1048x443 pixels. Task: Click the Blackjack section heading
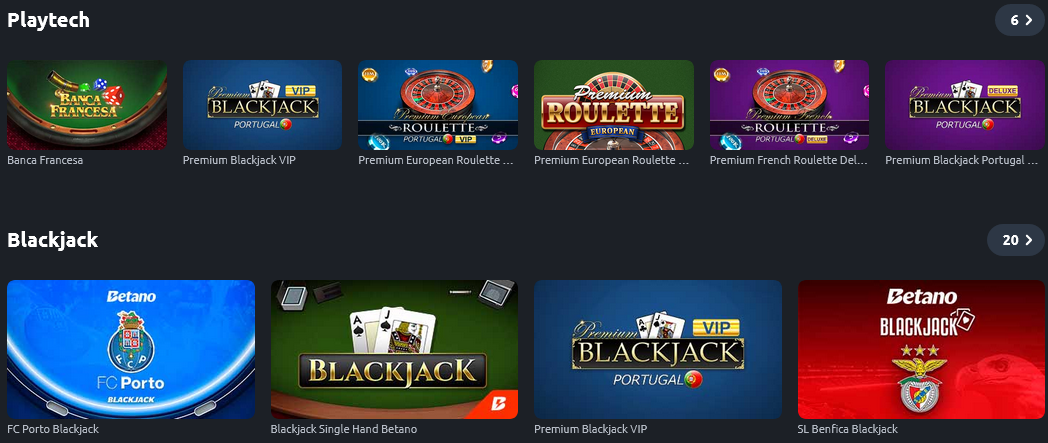tap(53, 240)
